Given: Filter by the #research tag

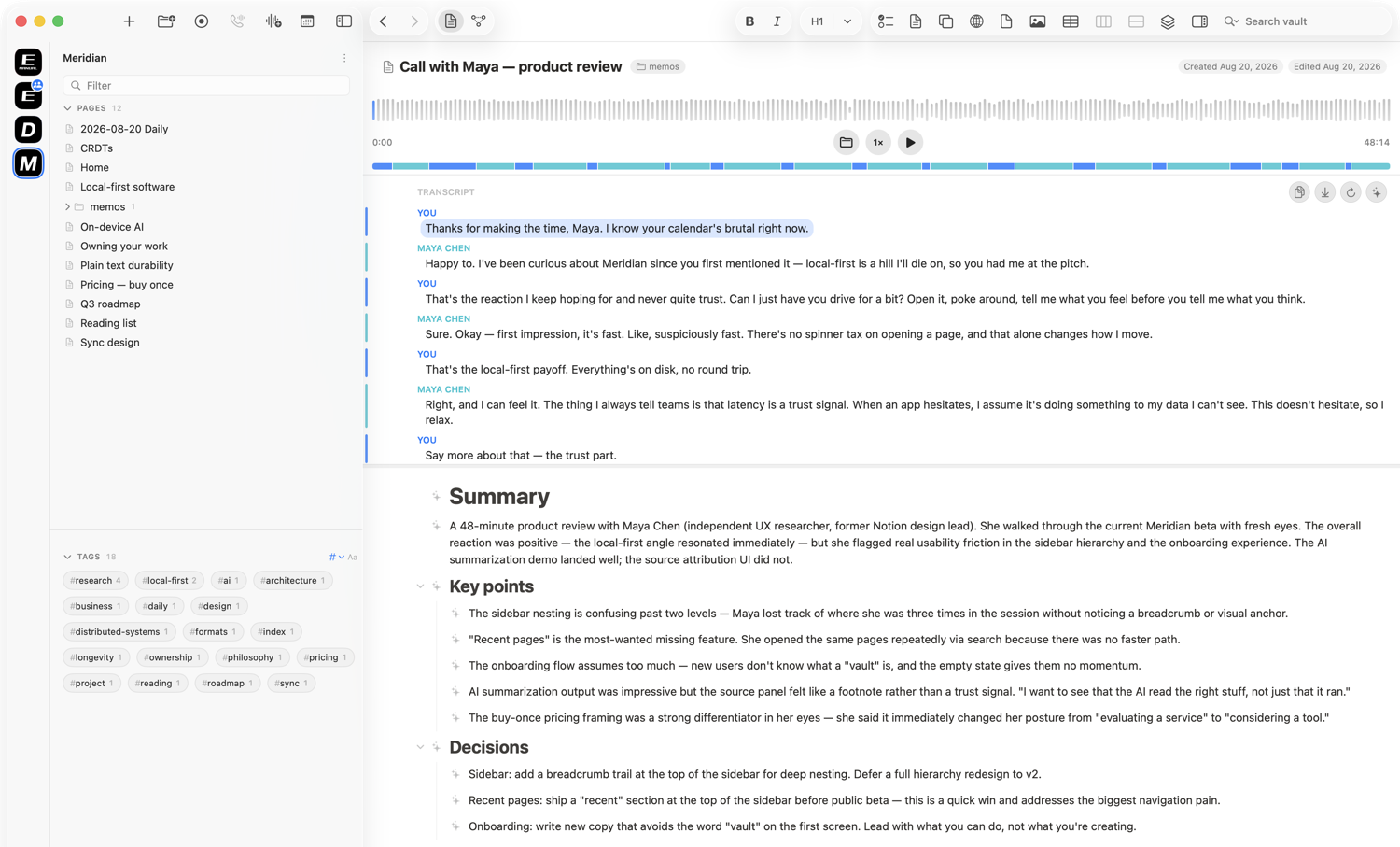Looking at the screenshot, I should coord(95,581).
